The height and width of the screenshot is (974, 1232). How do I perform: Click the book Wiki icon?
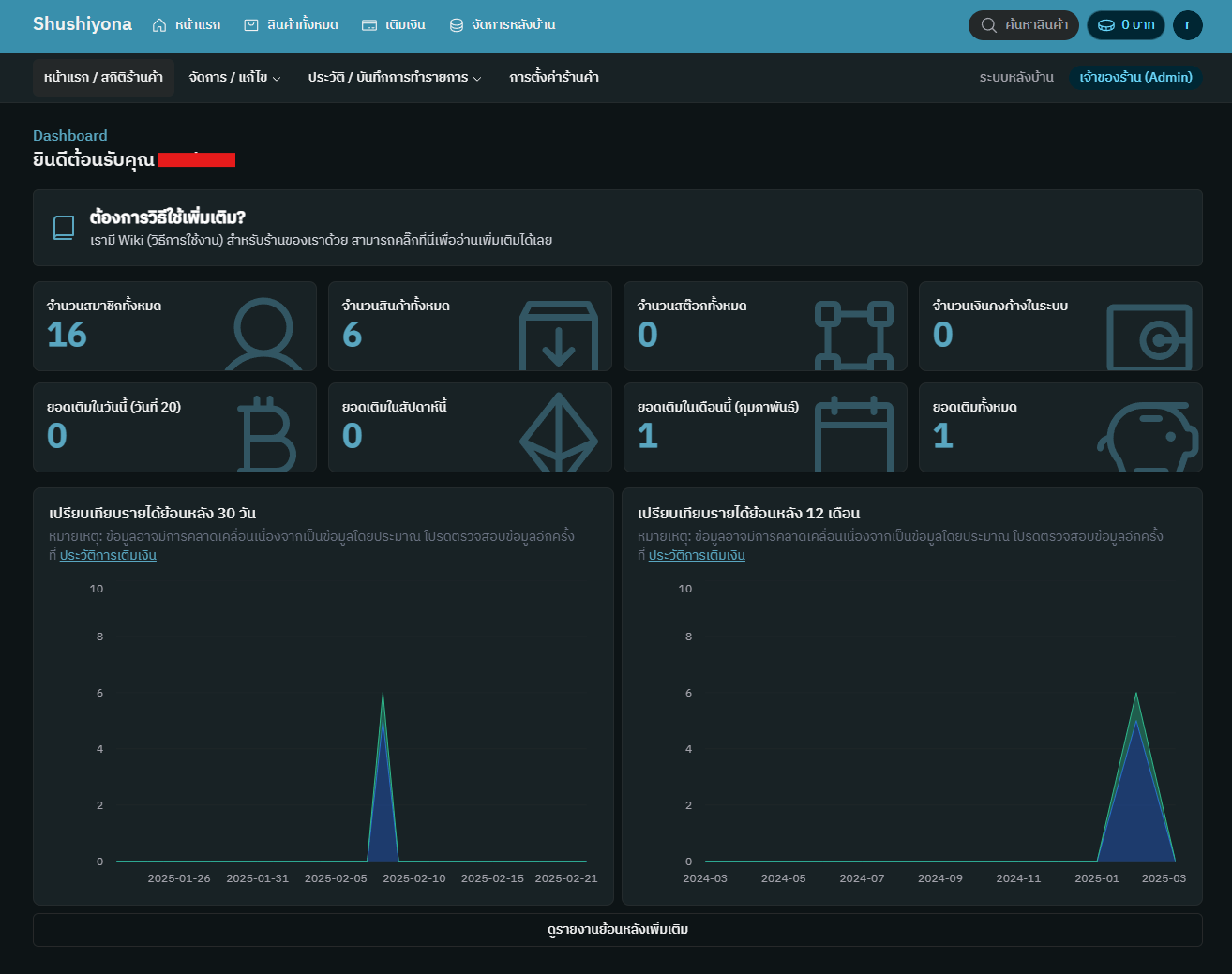64,228
